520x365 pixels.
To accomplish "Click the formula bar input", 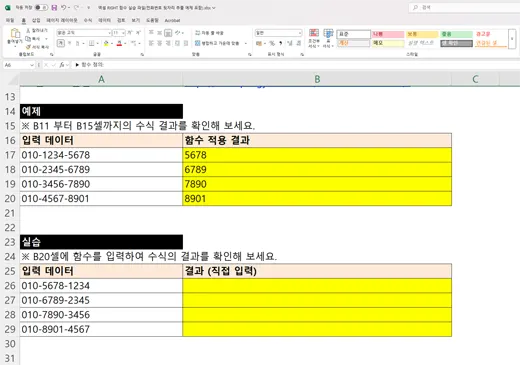I will tap(296, 65).
